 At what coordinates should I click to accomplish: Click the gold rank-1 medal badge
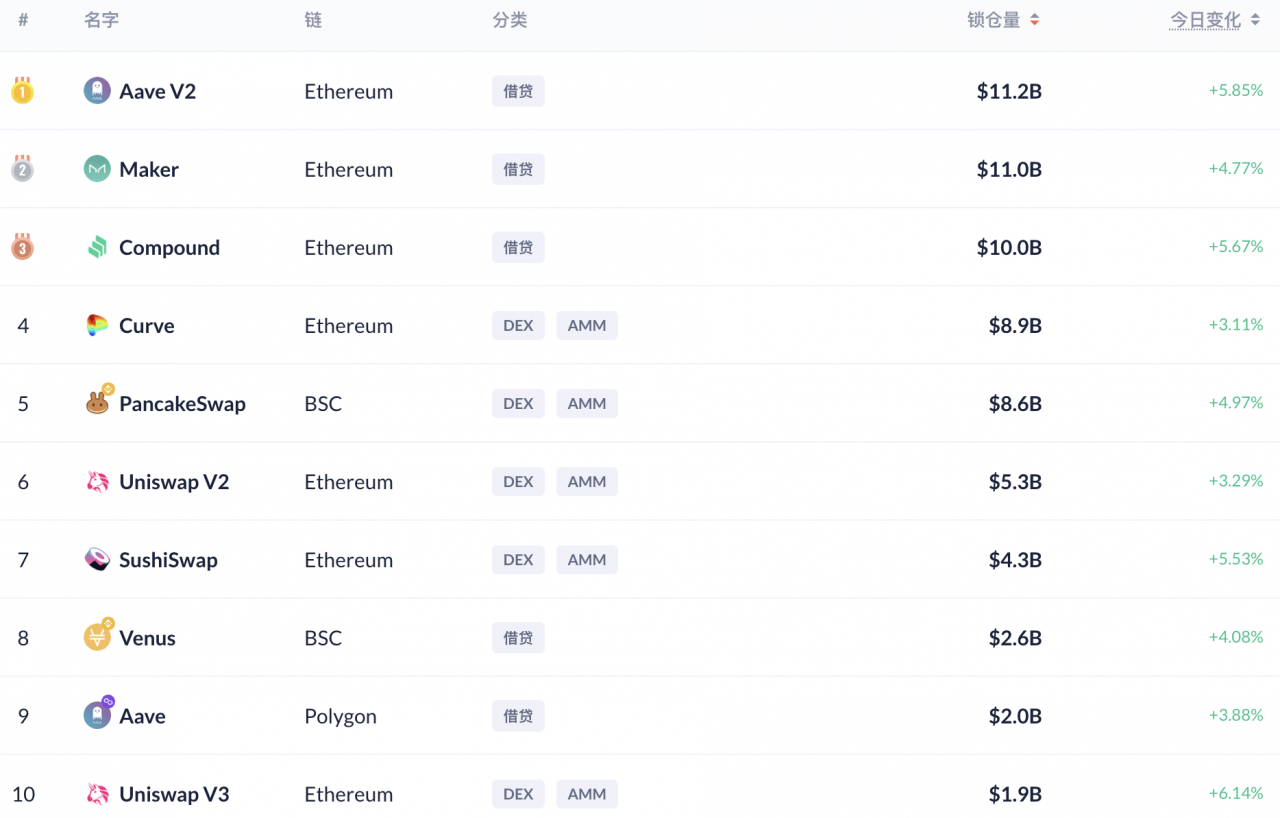click(x=22, y=90)
